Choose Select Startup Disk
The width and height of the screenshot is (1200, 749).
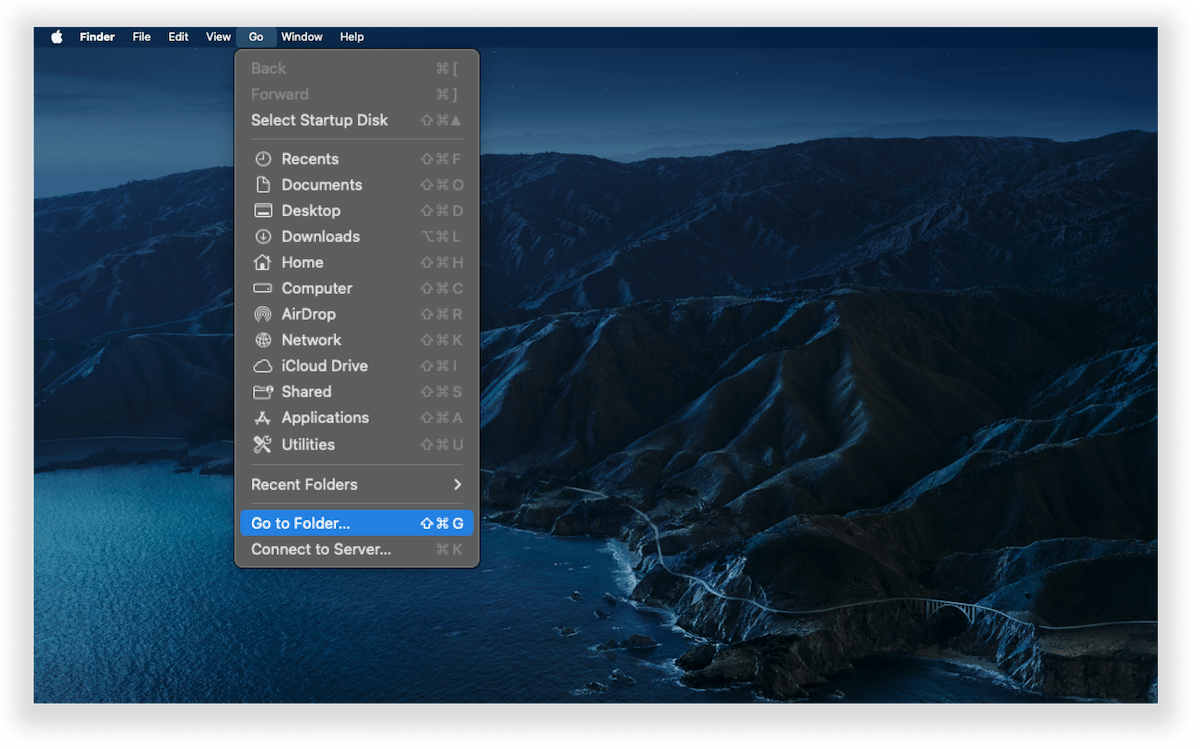357,120
